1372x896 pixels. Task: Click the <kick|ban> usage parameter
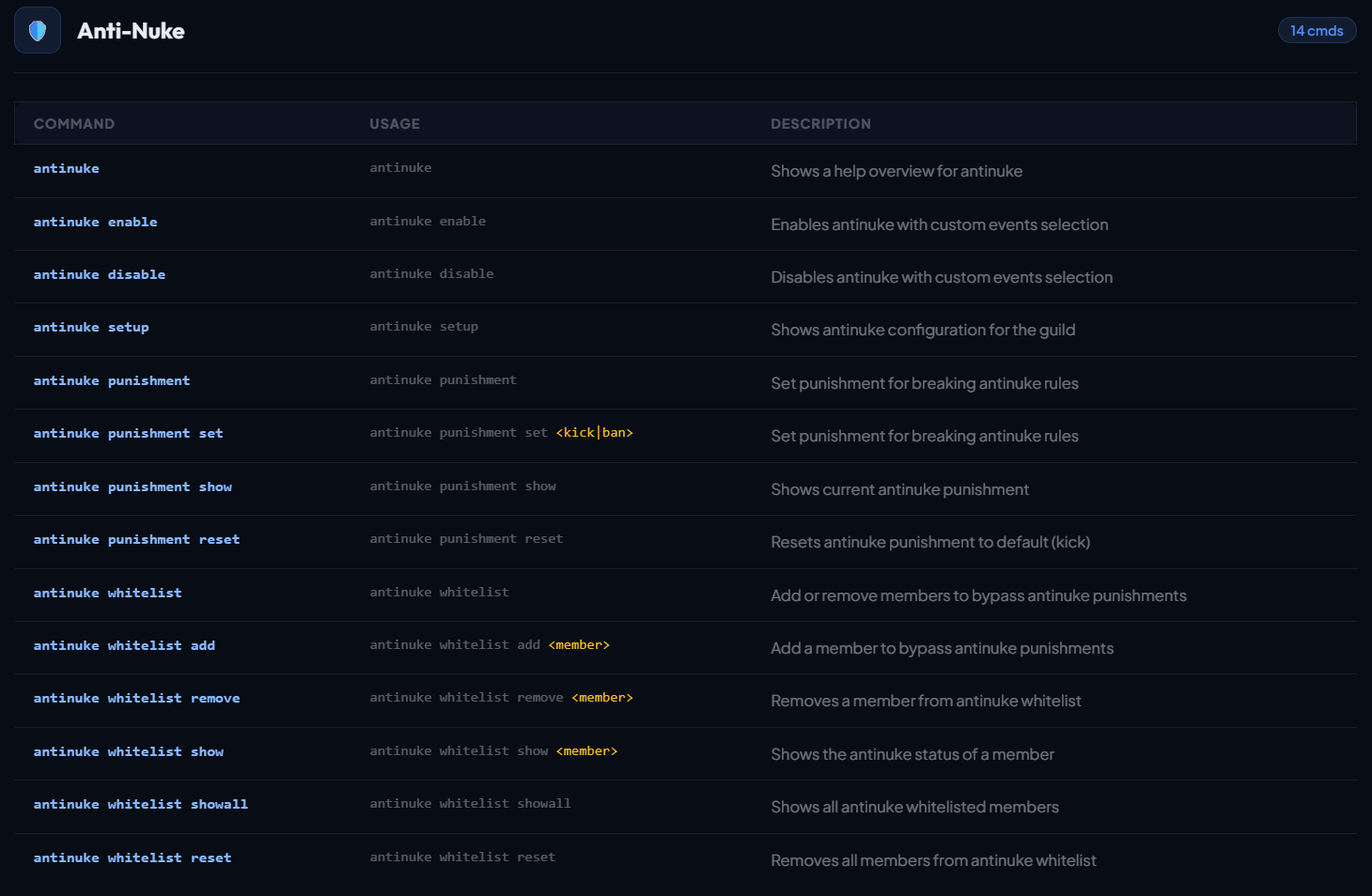pos(594,433)
